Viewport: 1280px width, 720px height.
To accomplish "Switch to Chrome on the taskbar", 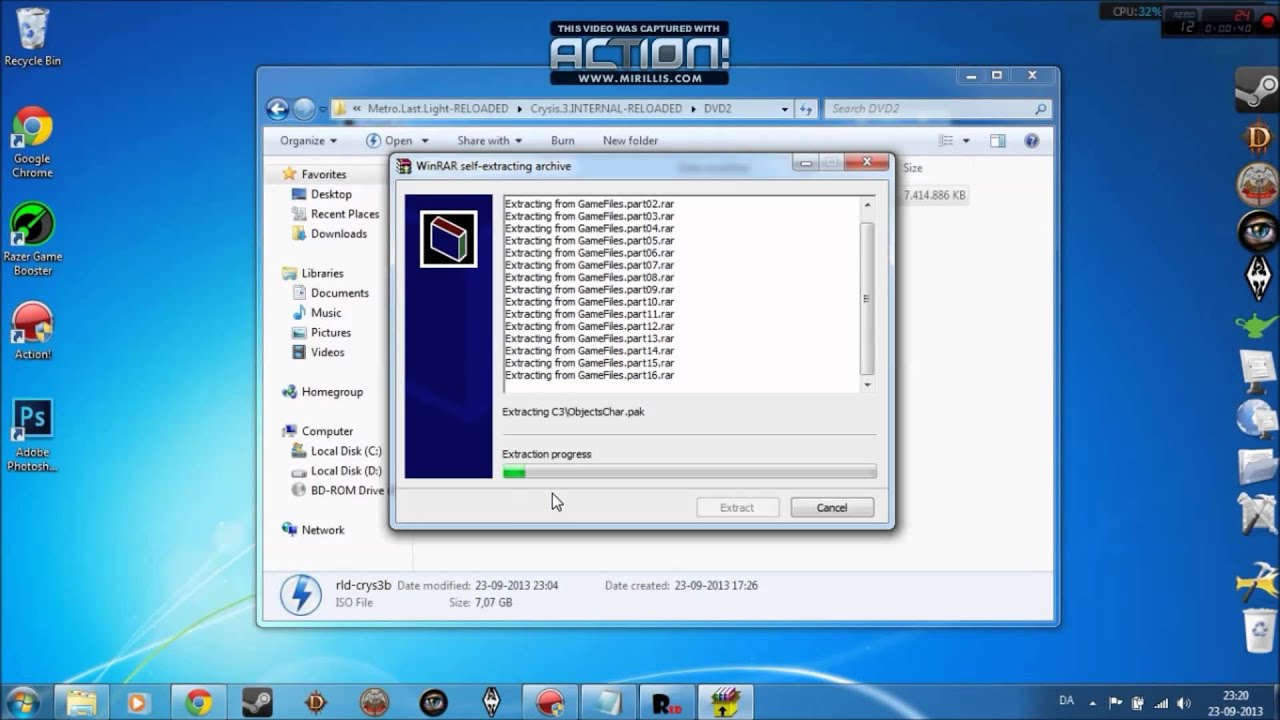I will 198,702.
